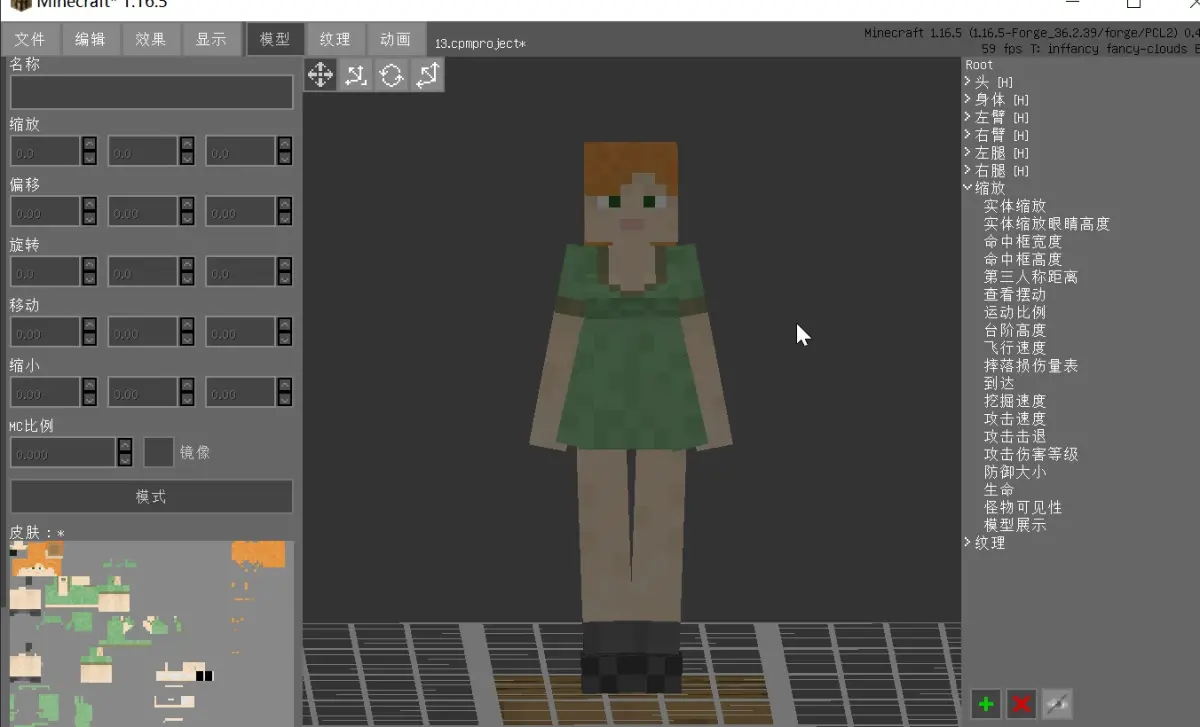The image size is (1200, 727).
Task: Select 实体缩放眼睛高度 in the tree
Action: point(1047,224)
